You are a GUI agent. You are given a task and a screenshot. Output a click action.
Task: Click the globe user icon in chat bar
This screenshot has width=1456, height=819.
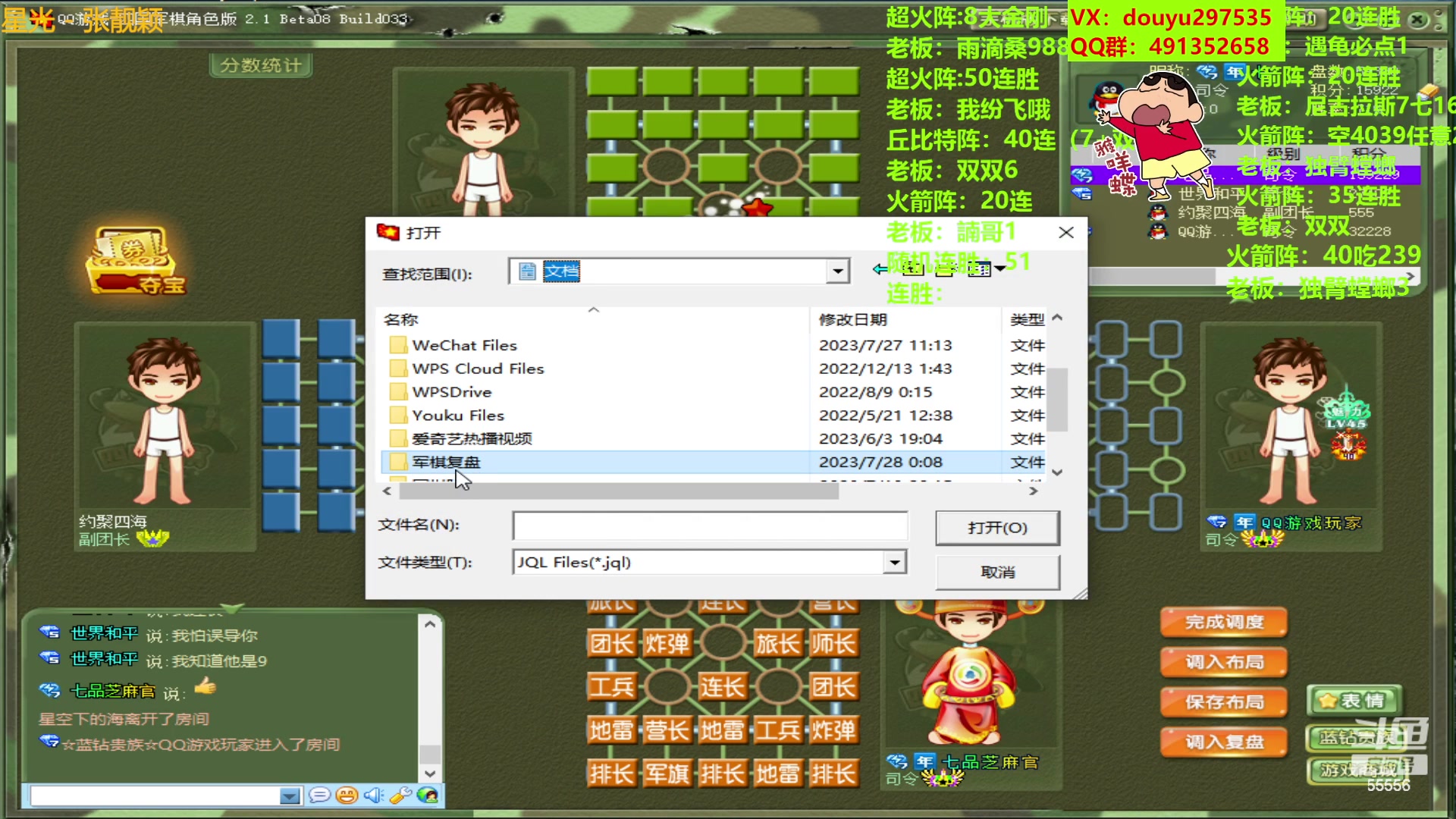(x=428, y=795)
